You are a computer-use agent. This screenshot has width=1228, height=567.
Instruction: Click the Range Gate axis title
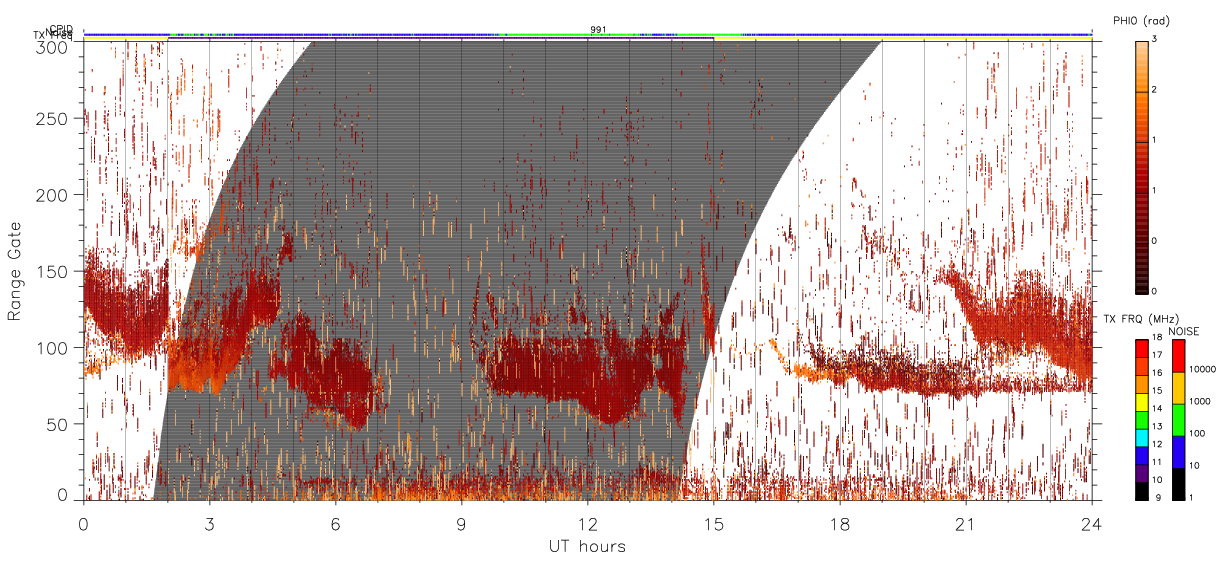pos(15,270)
